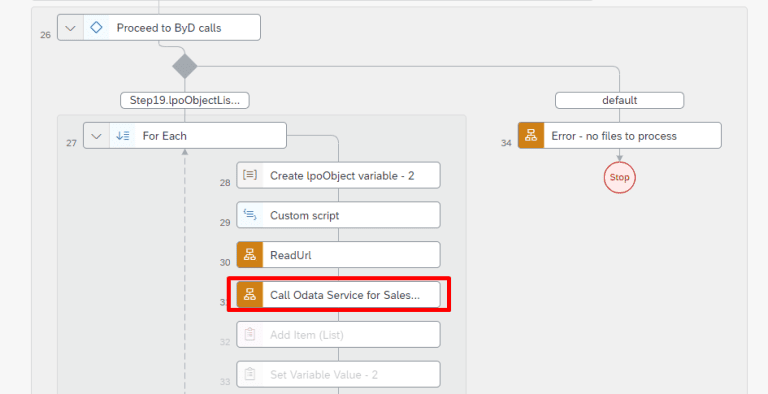Select the Stop end node
The width and height of the screenshot is (768, 394).
[620, 177]
